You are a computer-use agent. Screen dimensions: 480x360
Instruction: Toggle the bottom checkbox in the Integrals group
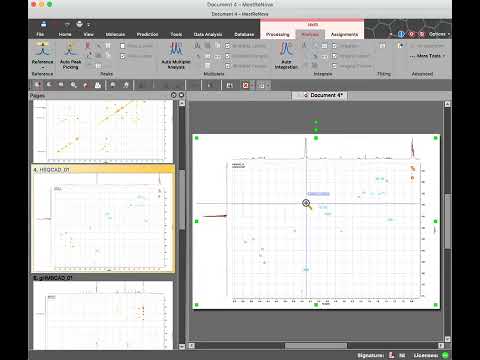(334, 66)
